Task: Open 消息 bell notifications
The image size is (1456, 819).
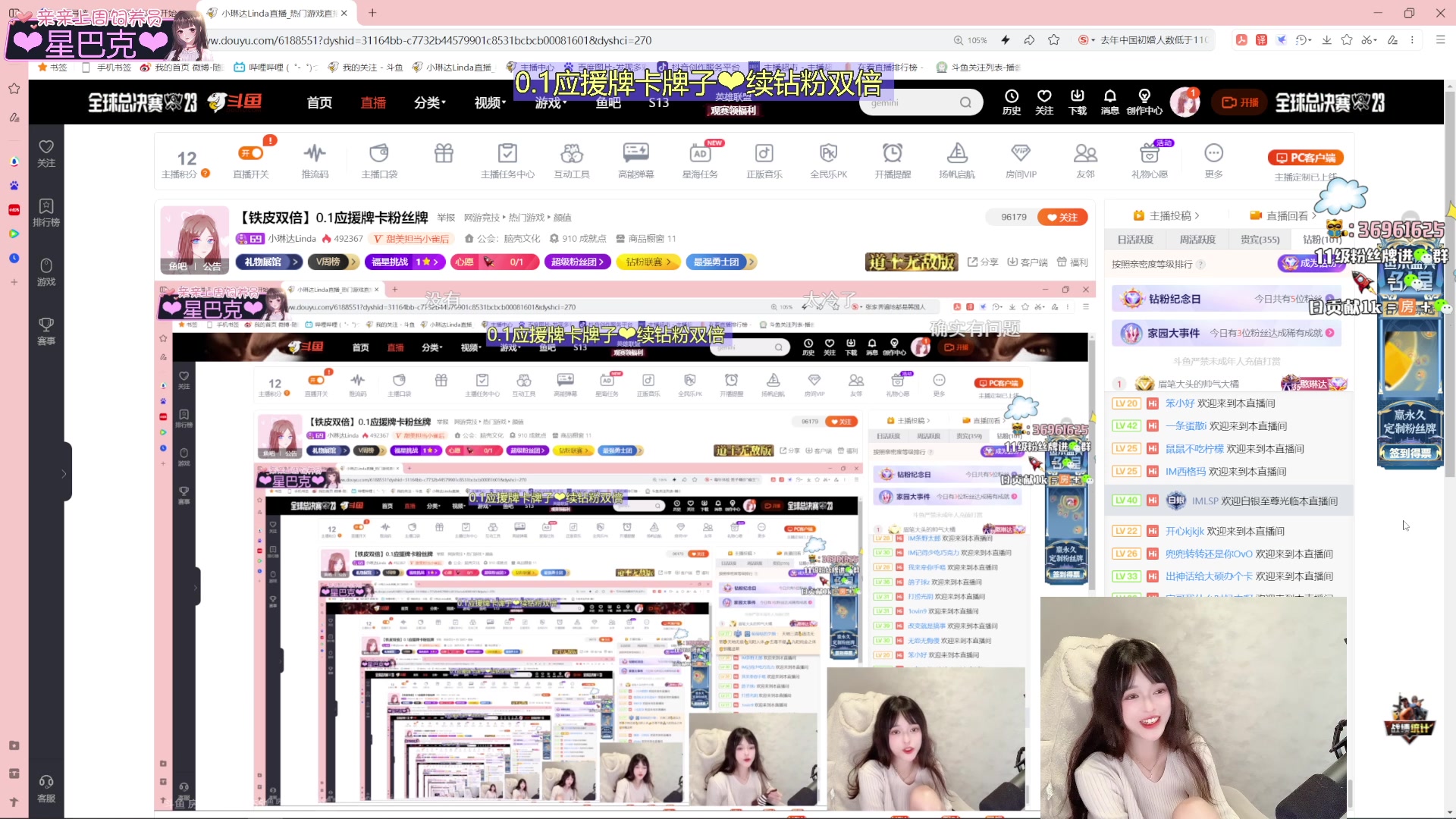Action: tap(1109, 102)
